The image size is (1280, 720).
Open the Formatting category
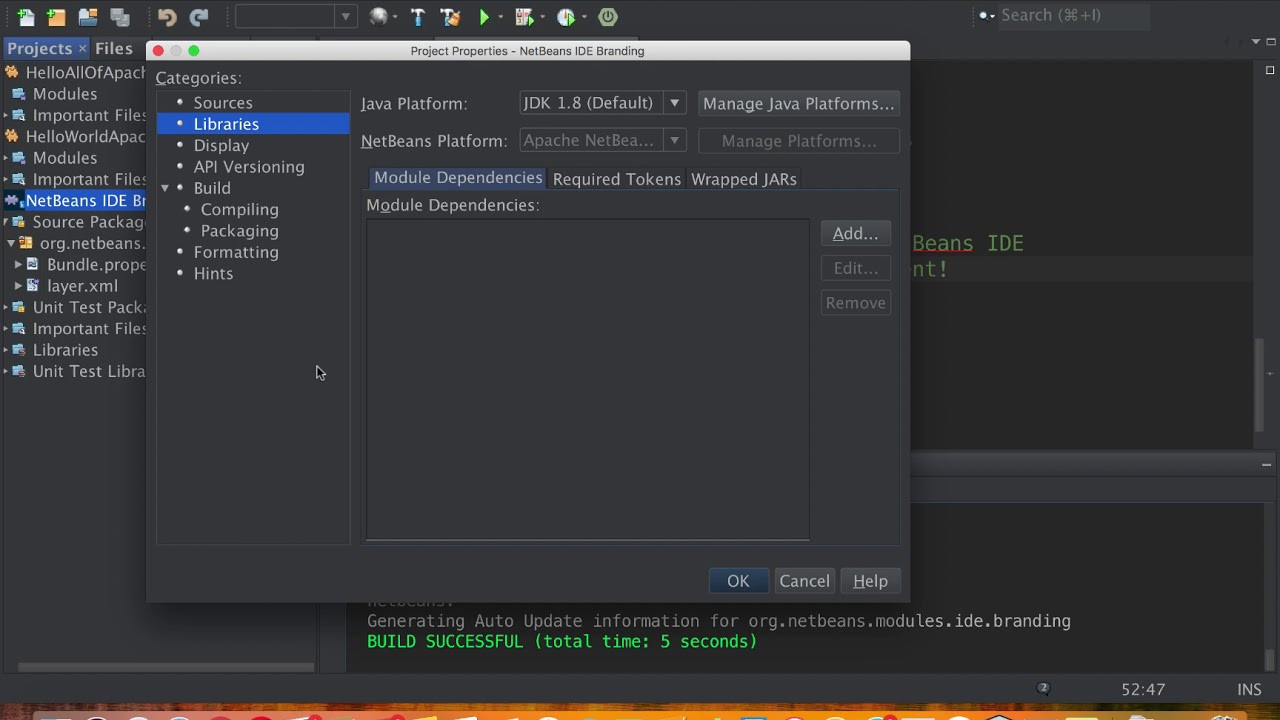(236, 252)
